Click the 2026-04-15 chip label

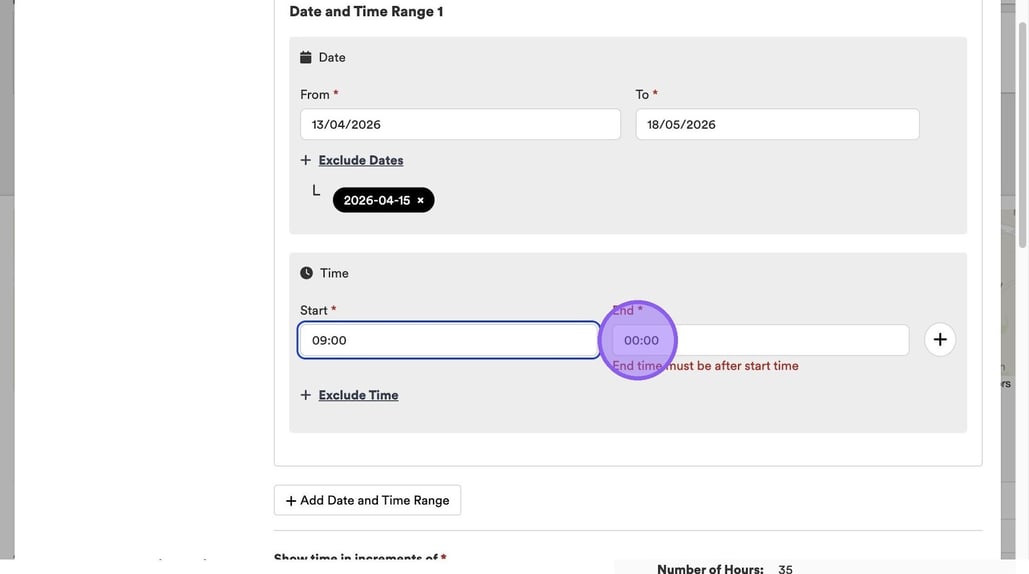tap(376, 200)
